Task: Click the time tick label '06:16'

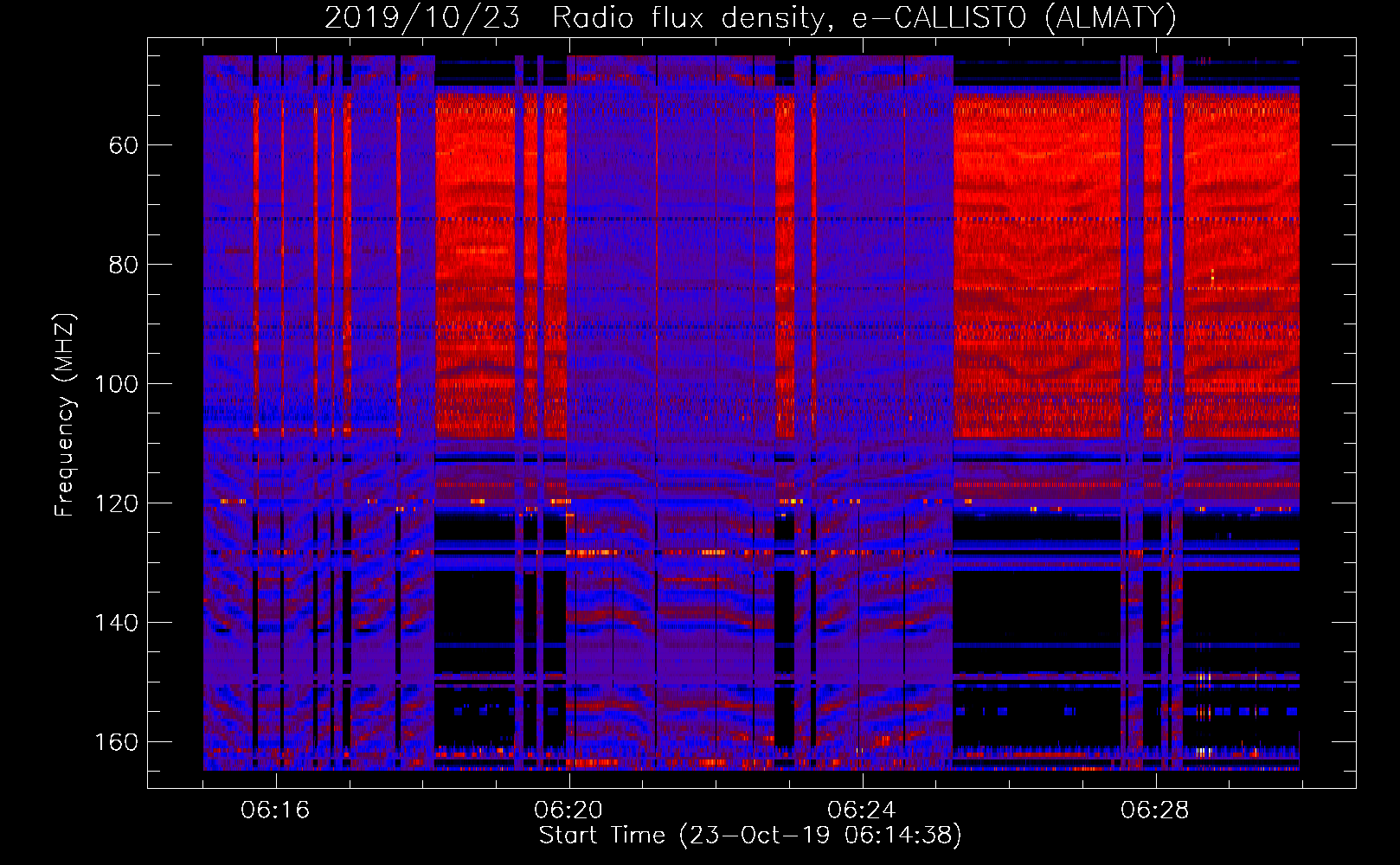Action: pos(275,811)
